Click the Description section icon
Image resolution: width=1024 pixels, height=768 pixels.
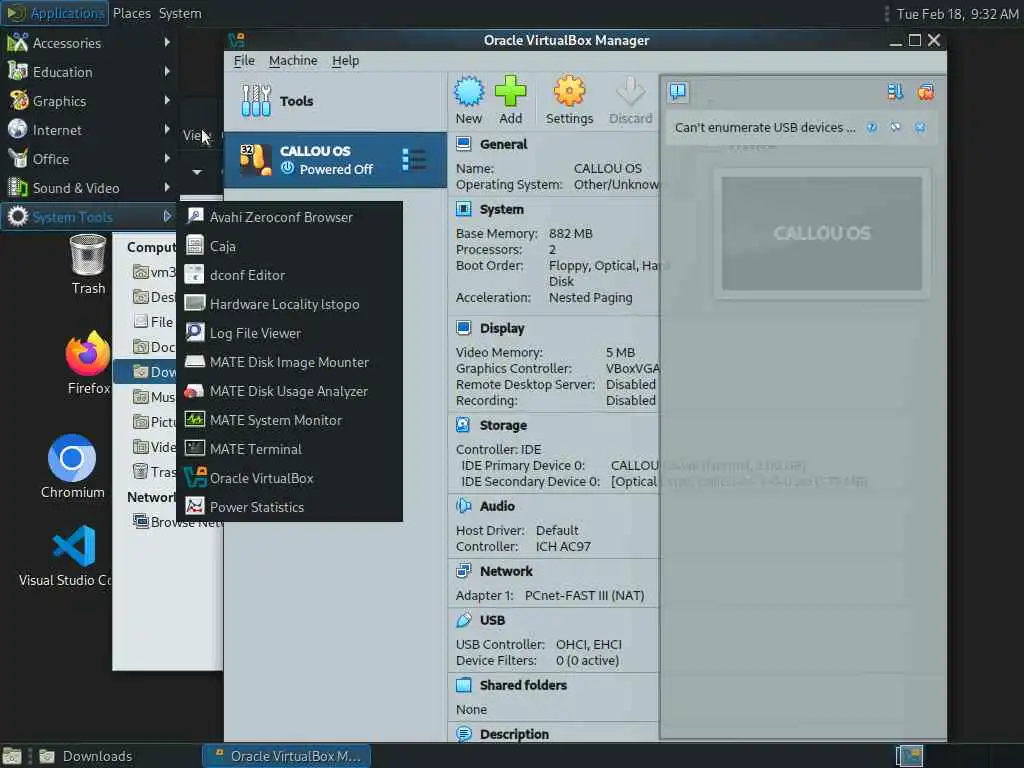point(463,734)
